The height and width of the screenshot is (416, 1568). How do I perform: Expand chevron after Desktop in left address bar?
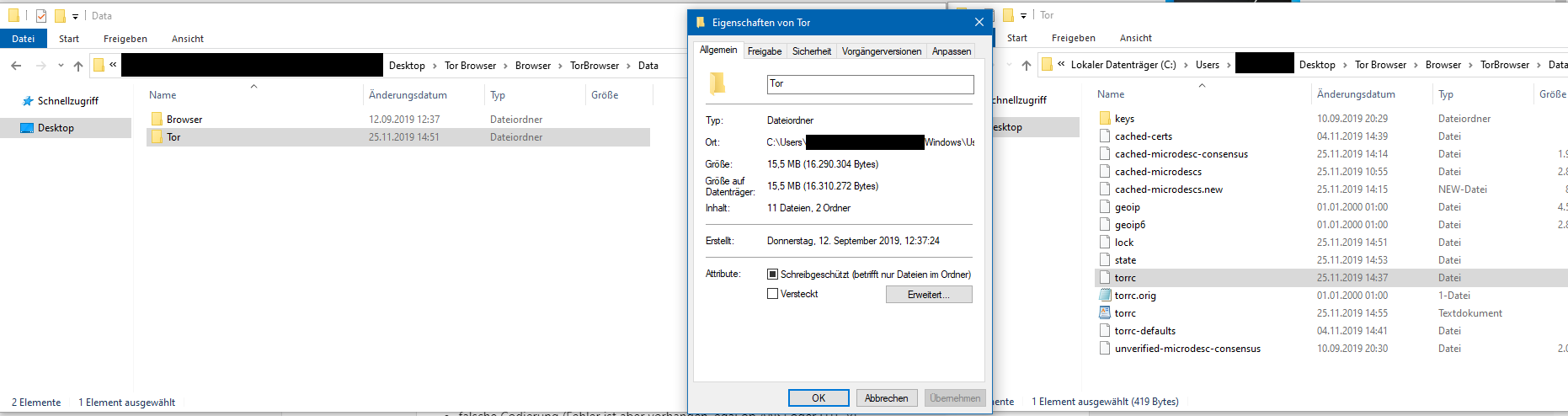(x=435, y=66)
